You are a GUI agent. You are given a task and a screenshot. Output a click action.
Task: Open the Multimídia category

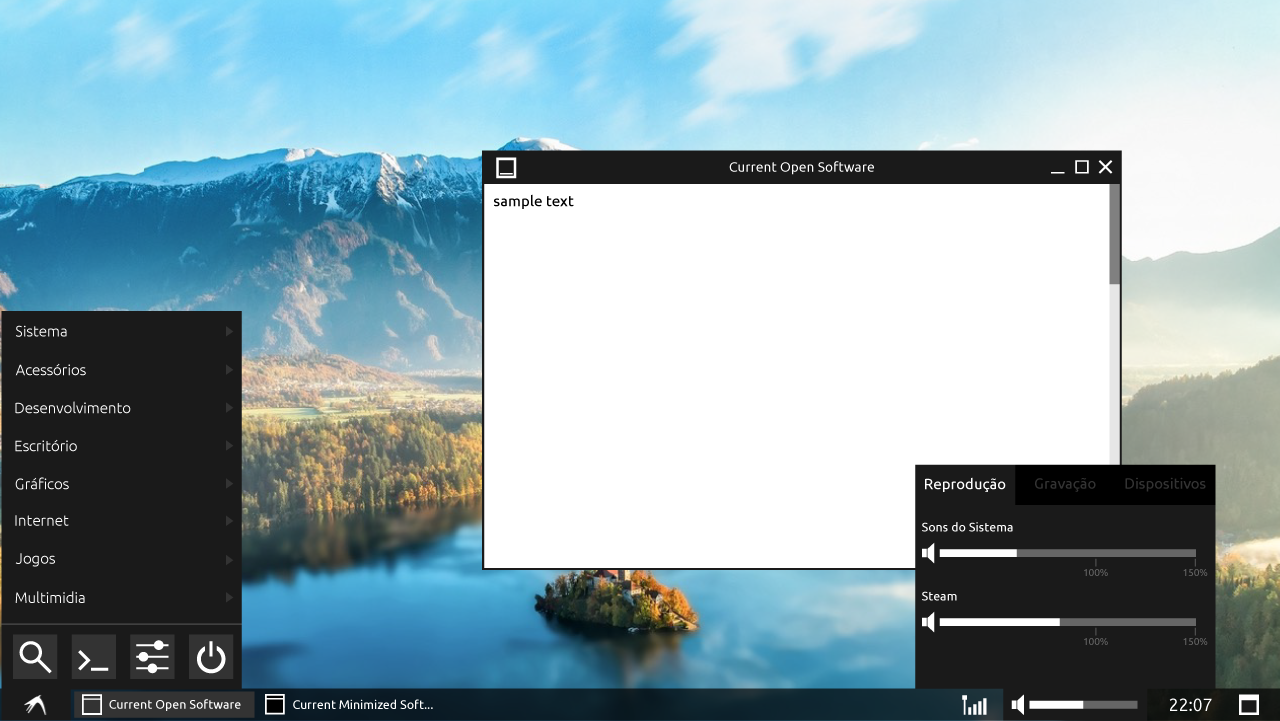pos(121,598)
